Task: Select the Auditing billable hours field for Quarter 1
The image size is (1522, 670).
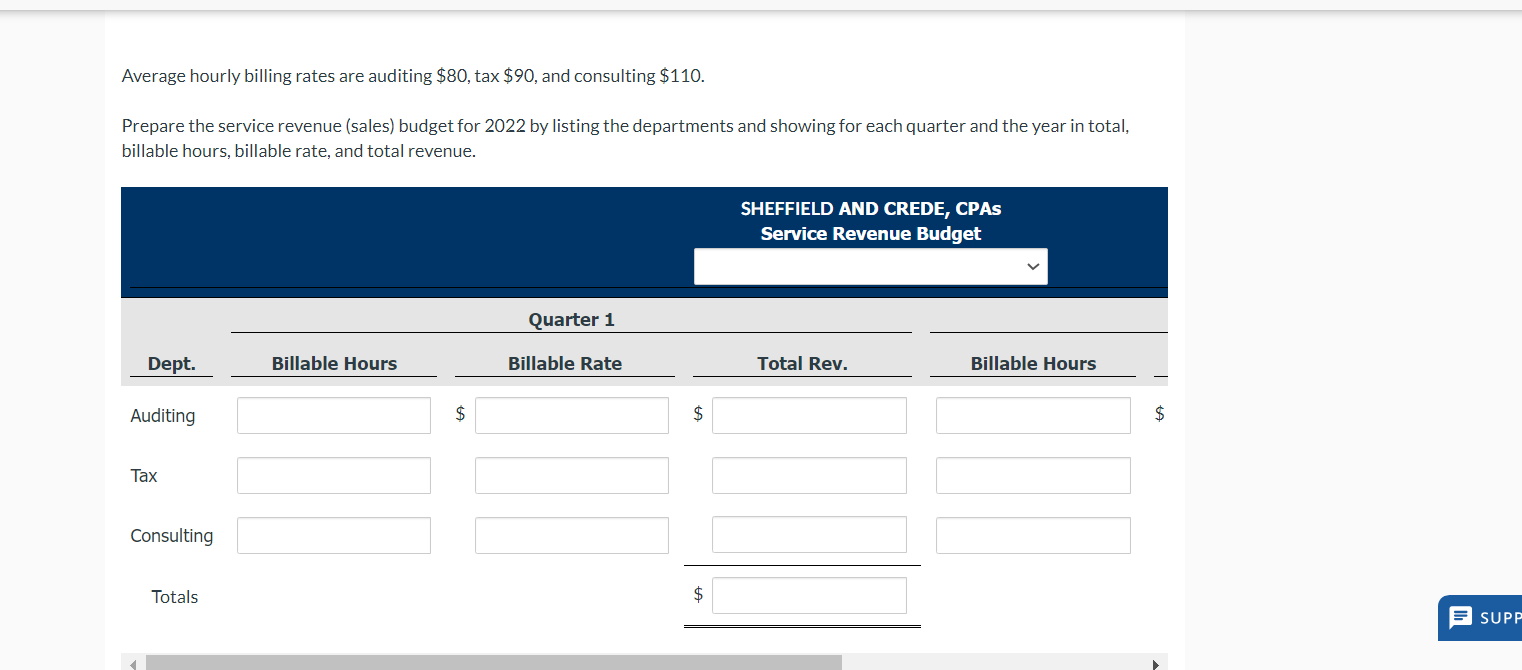Action: pos(333,415)
